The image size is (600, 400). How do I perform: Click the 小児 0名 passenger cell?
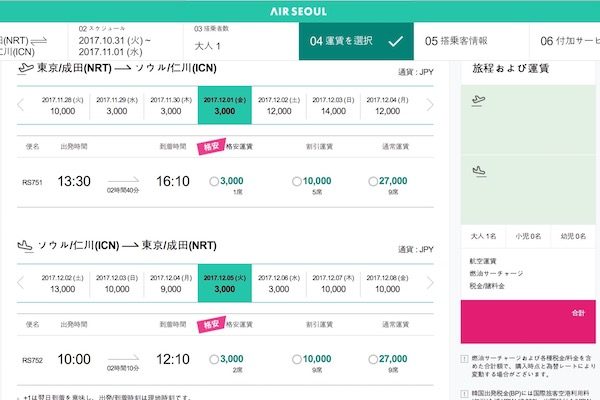[x=528, y=236]
